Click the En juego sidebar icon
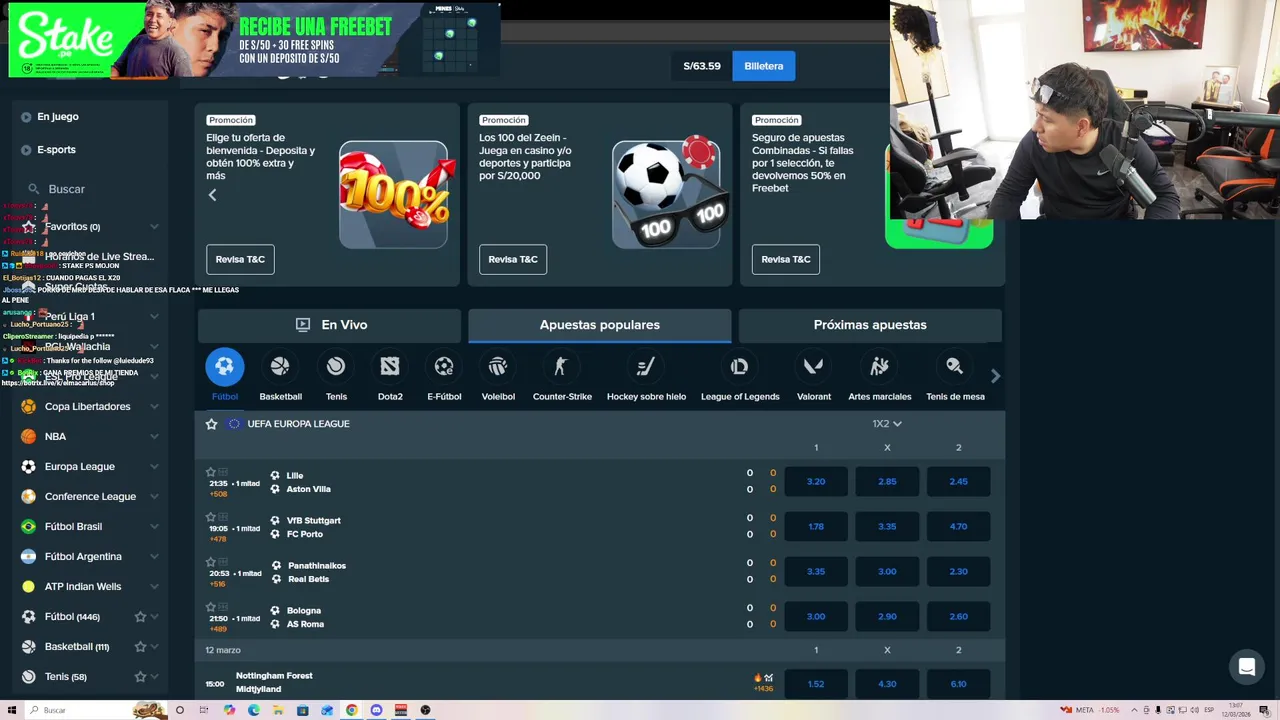The width and height of the screenshot is (1280, 720). [x=26, y=117]
